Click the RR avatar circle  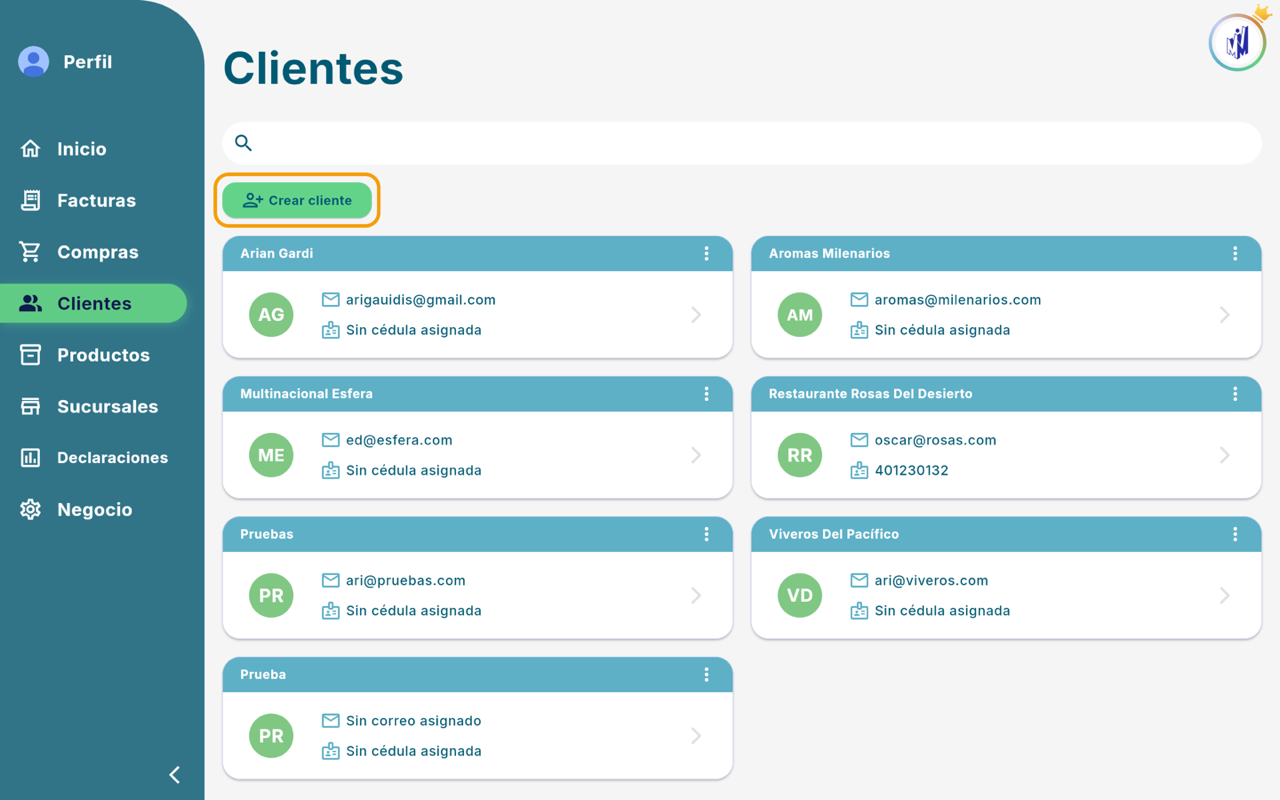pyautogui.click(x=800, y=455)
